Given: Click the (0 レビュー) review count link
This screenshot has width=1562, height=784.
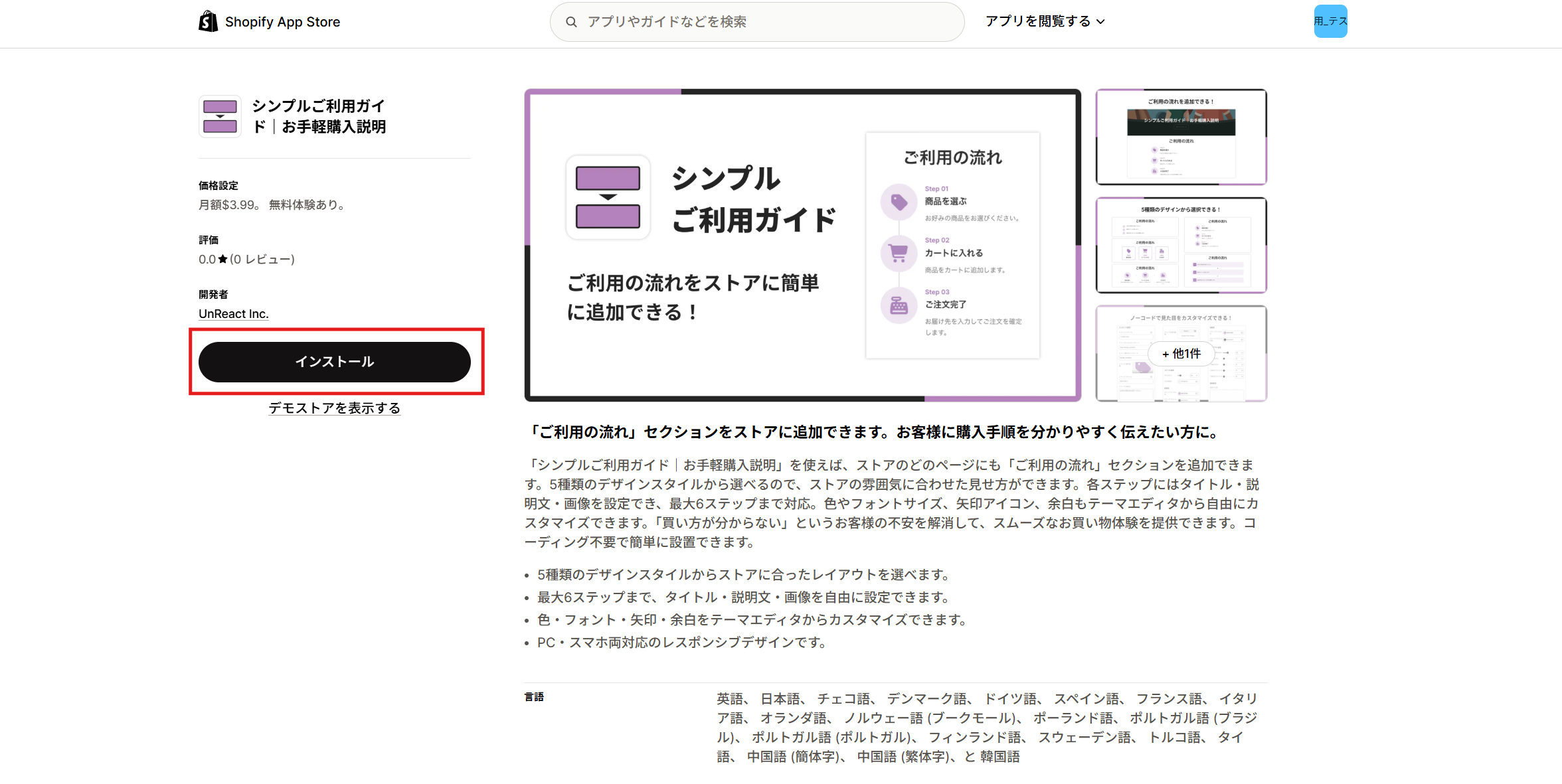Looking at the screenshot, I should [262, 259].
